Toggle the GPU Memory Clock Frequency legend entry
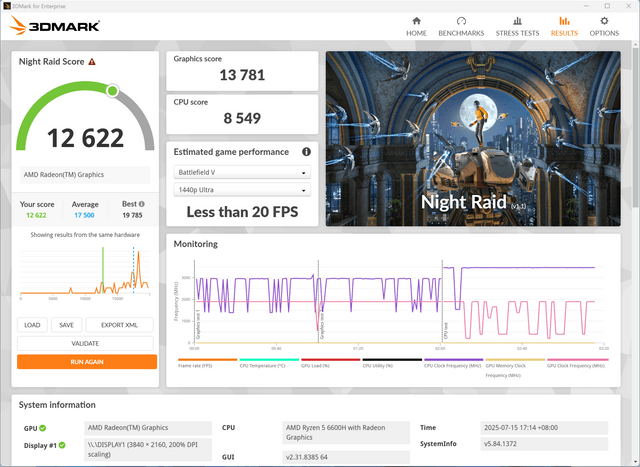640x467 pixels. click(x=515, y=368)
